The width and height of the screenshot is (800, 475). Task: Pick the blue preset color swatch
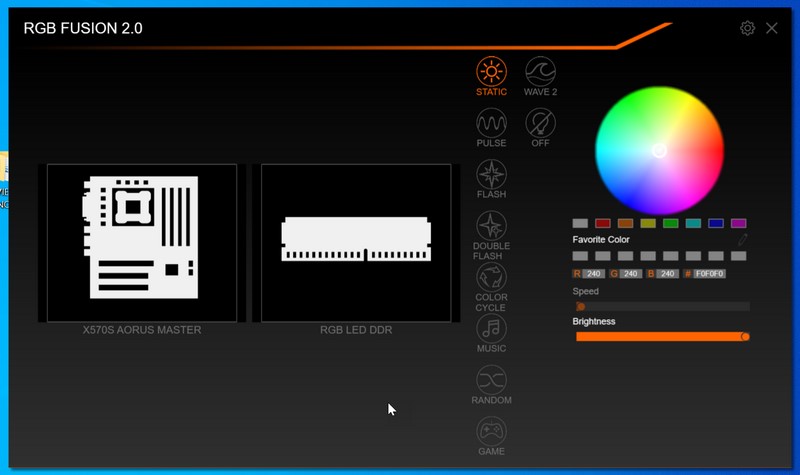(716, 223)
